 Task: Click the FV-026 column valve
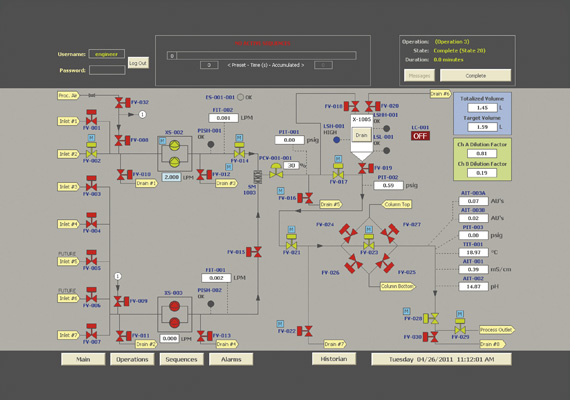click(353, 264)
